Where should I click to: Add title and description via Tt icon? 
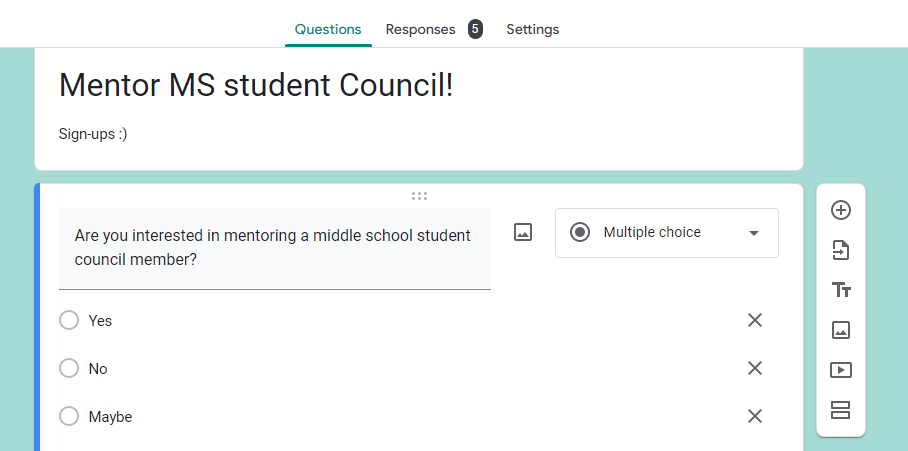[841, 290]
